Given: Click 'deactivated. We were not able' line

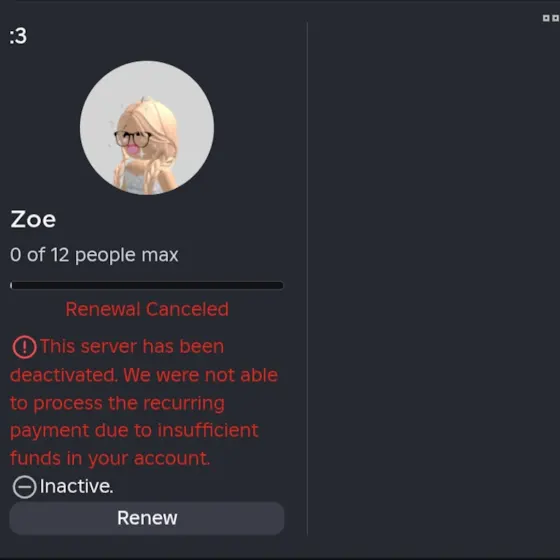Looking at the screenshot, I should click(x=144, y=375).
